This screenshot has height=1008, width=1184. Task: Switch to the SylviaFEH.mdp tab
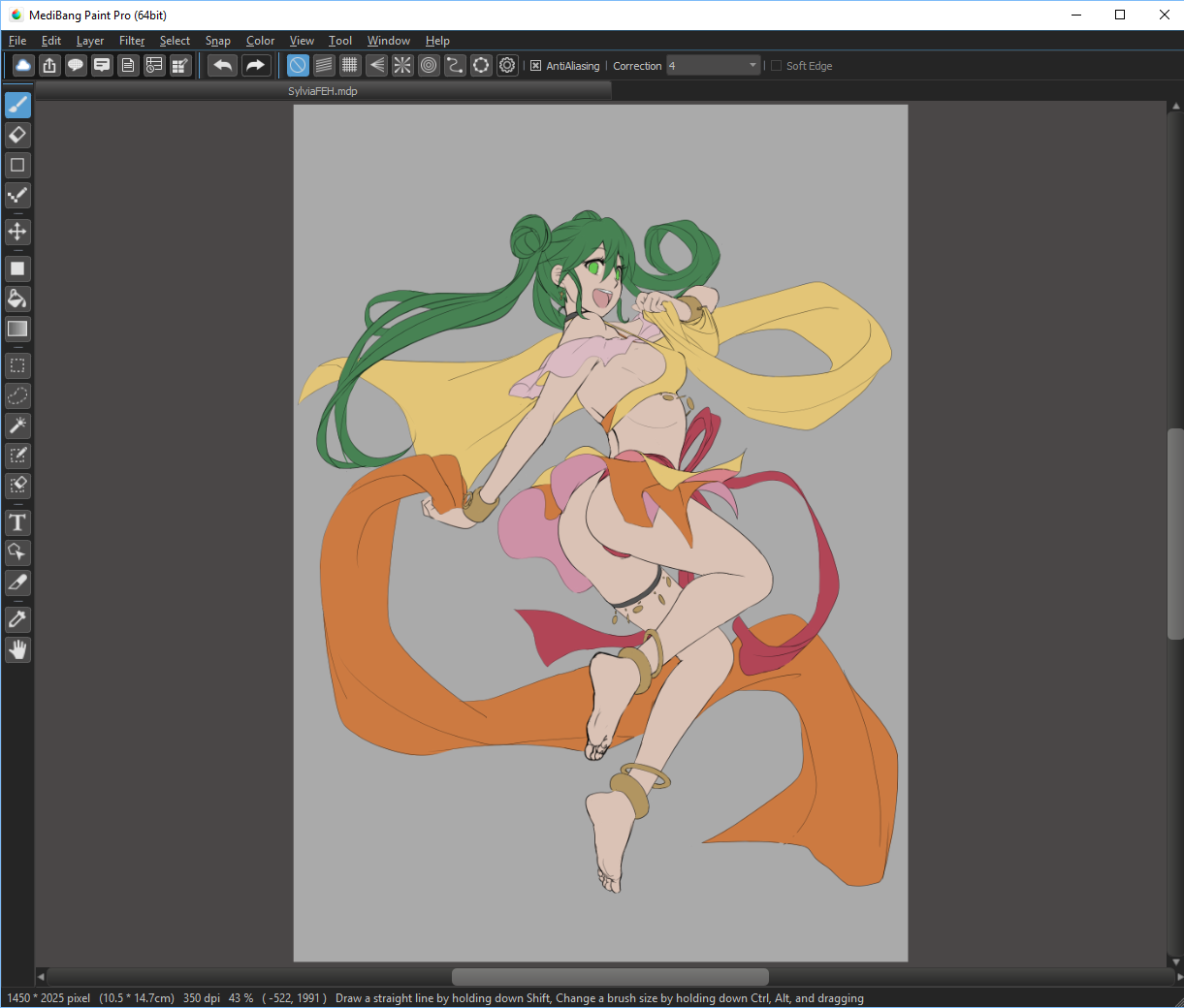point(323,91)
